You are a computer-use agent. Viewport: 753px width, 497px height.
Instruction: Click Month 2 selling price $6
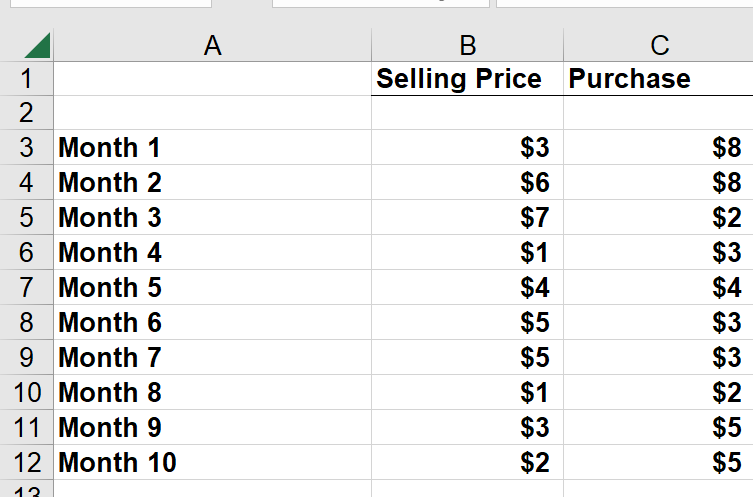click(x=467, y=182)
